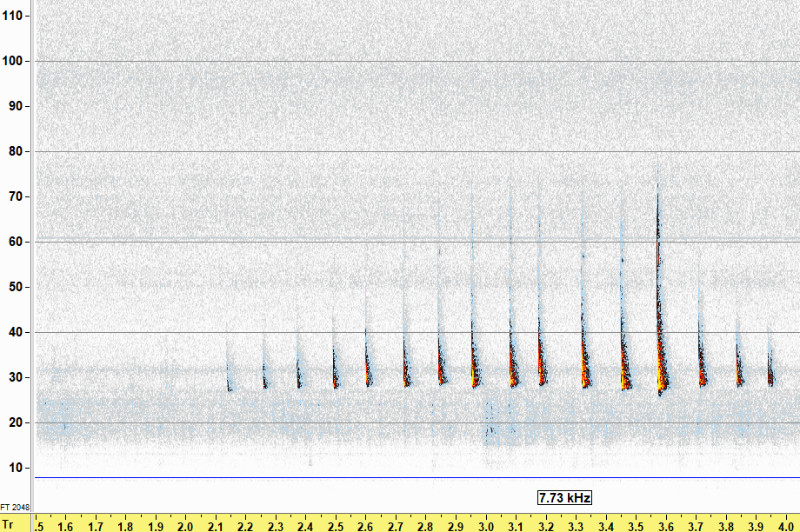800x532 pixels.
Task: Click the 60 kHz label on frequency axis
Action: (15, 242)
